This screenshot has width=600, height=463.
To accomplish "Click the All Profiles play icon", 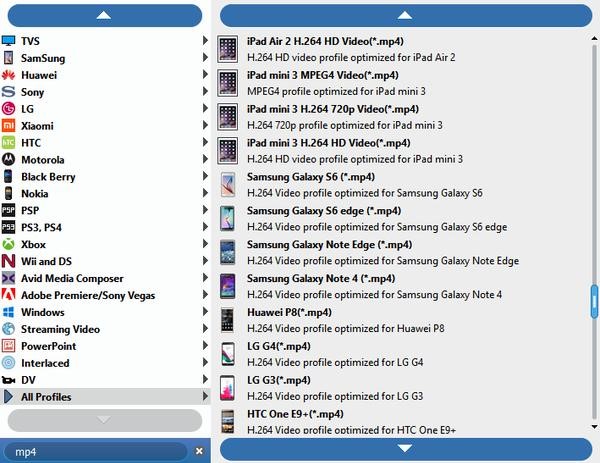I will click(8, 397).
